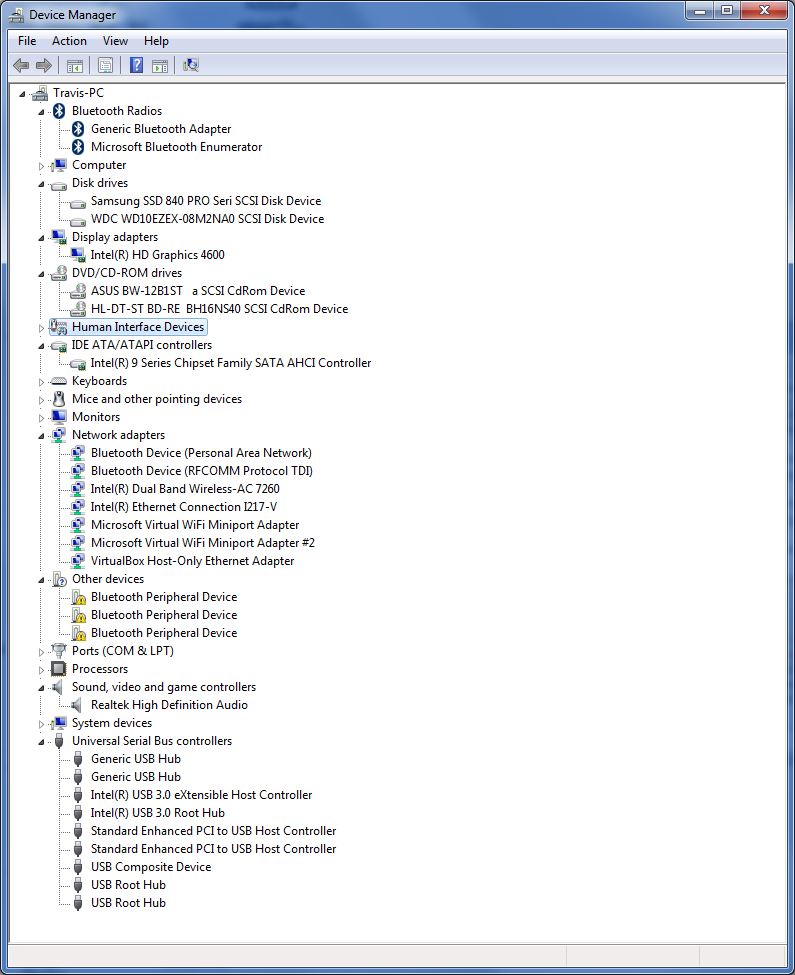
Task: Open Properties via the toolbar icon
Action: click(x=106, y=65)
